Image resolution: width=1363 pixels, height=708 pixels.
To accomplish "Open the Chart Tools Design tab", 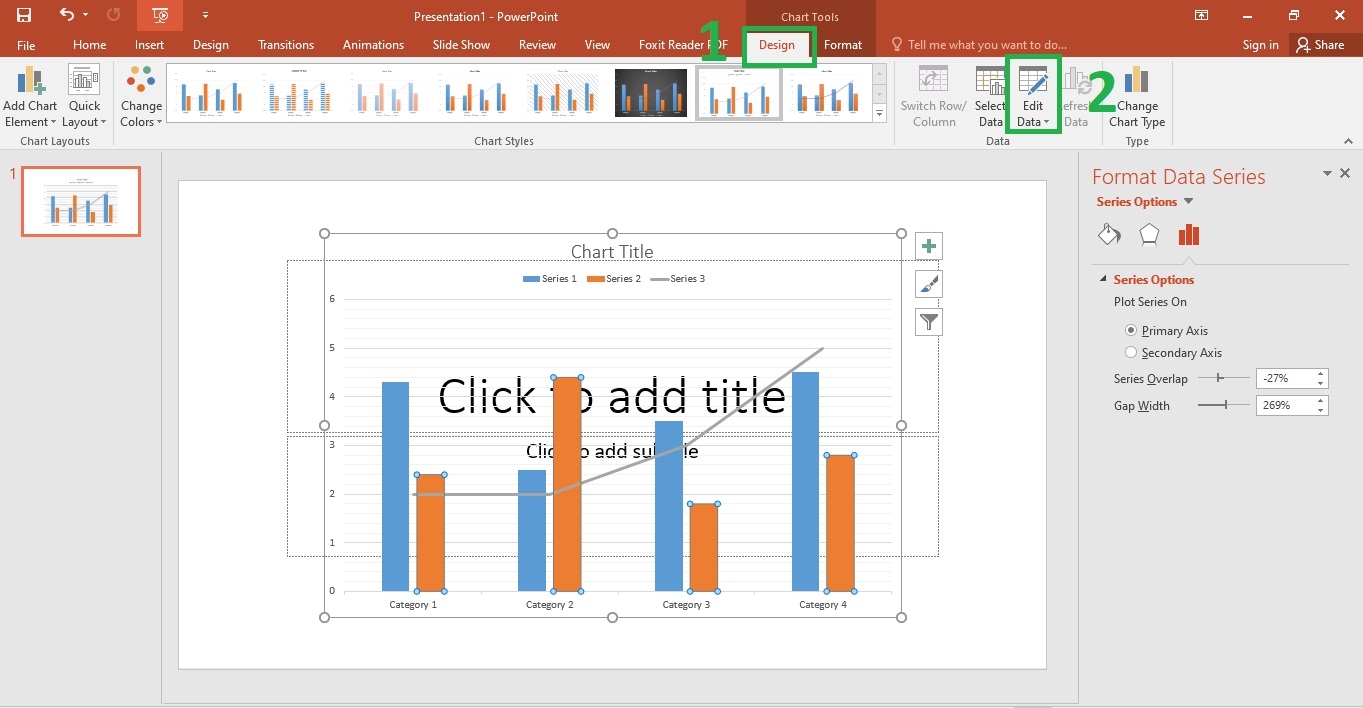I will (x=777, y=45).
